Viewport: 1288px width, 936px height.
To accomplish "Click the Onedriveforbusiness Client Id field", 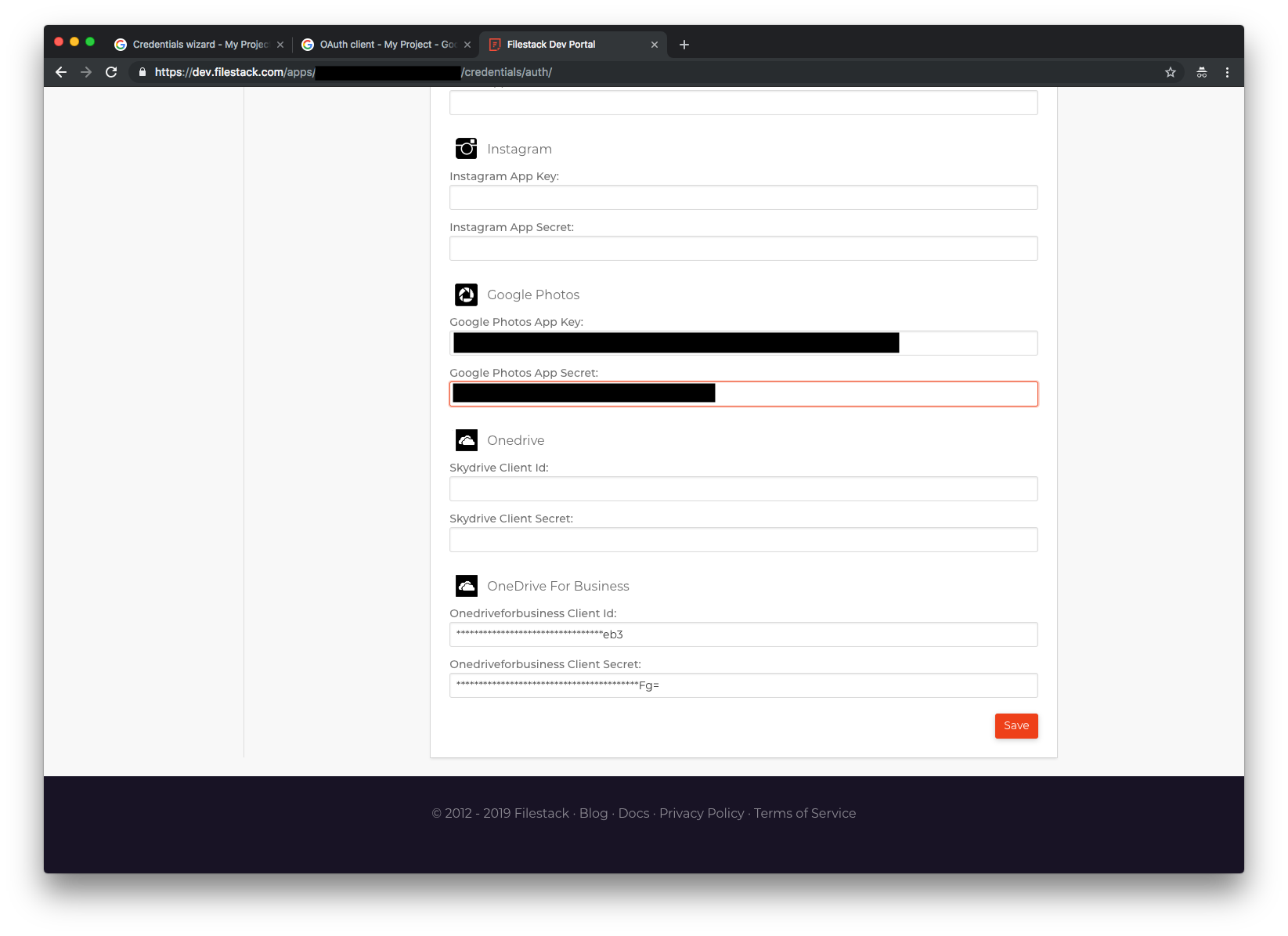I will point(744,634).
